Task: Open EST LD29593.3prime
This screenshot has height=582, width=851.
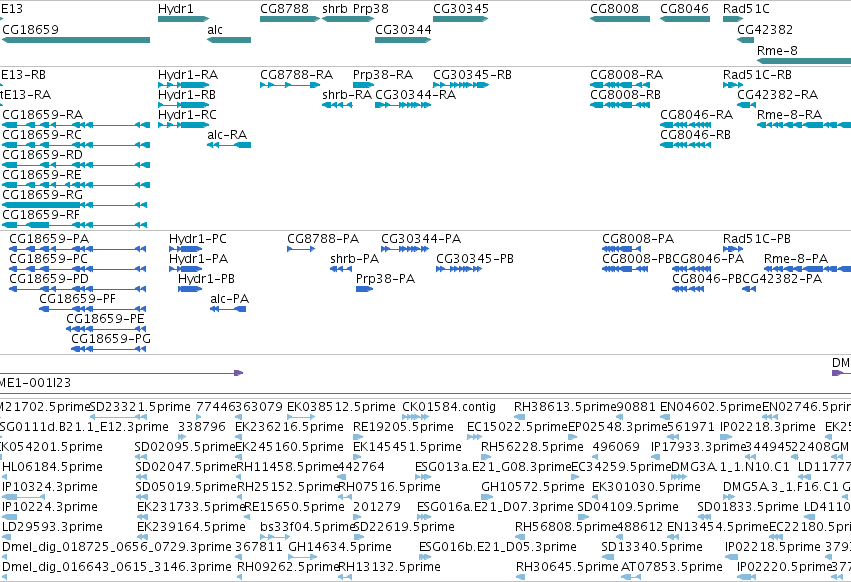Action: click(52, 527)
